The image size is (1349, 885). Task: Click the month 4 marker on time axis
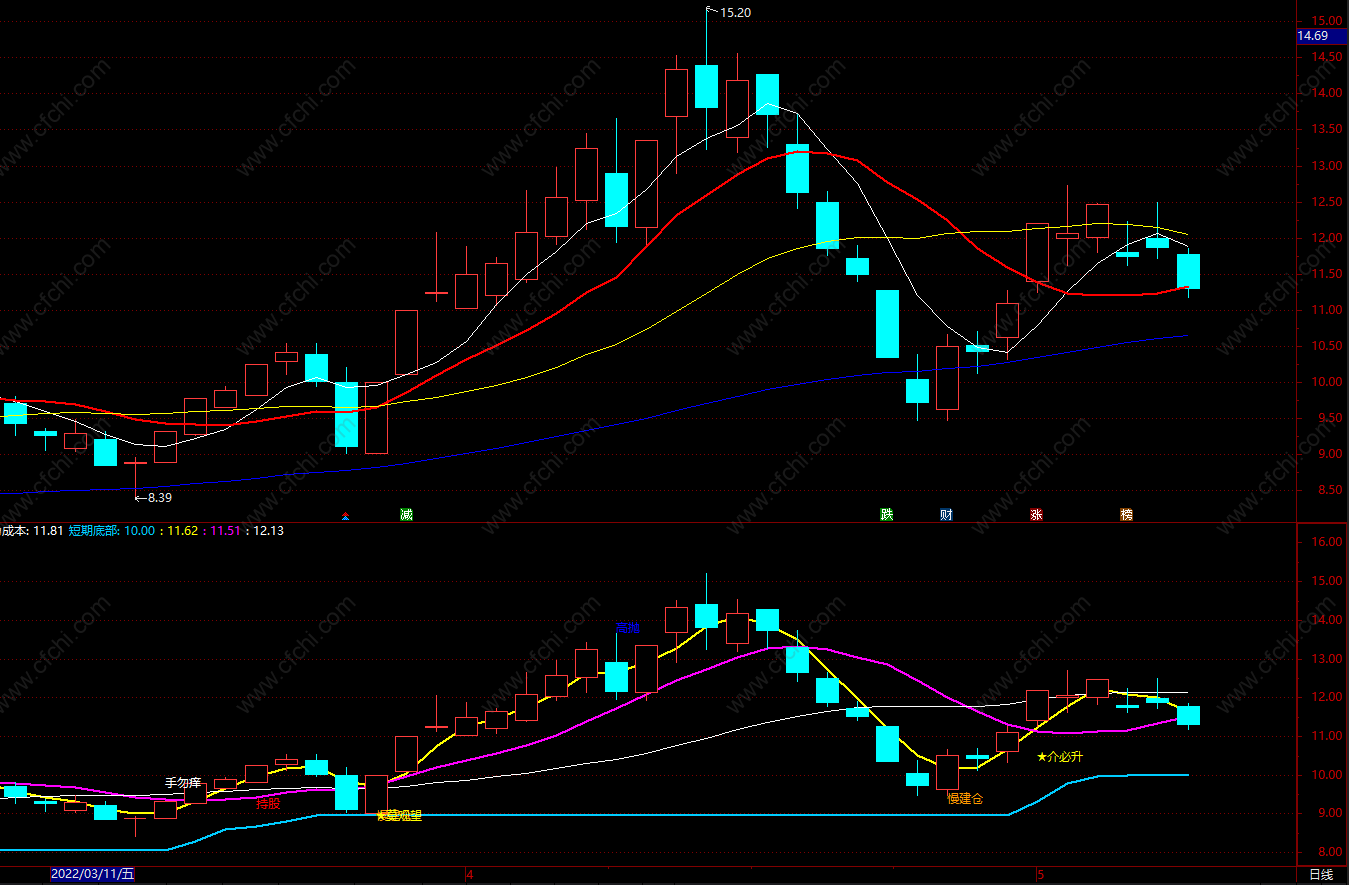[x=469, y=874]
